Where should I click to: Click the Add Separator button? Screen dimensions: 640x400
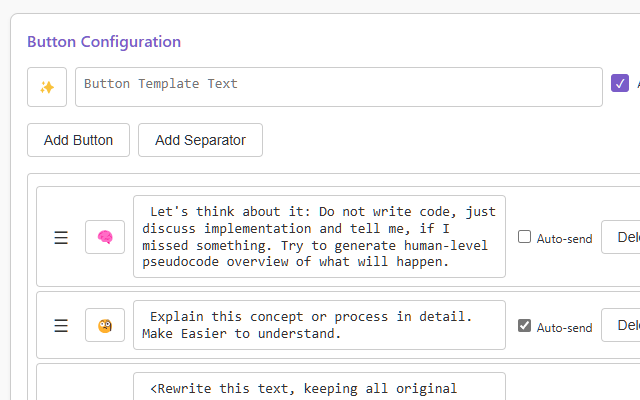(x=200, y=140)
